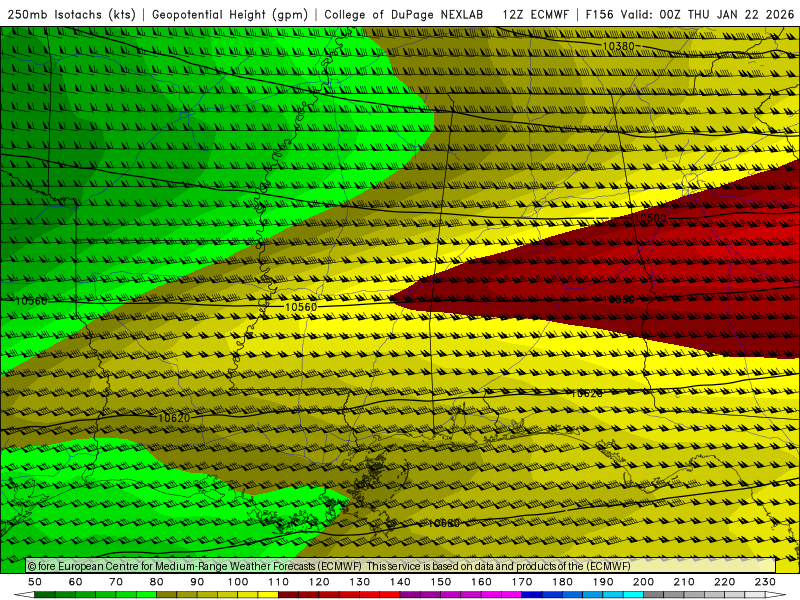Click the 180 value on the color scale
Screen dimensions: 800x600
[562, 582]
